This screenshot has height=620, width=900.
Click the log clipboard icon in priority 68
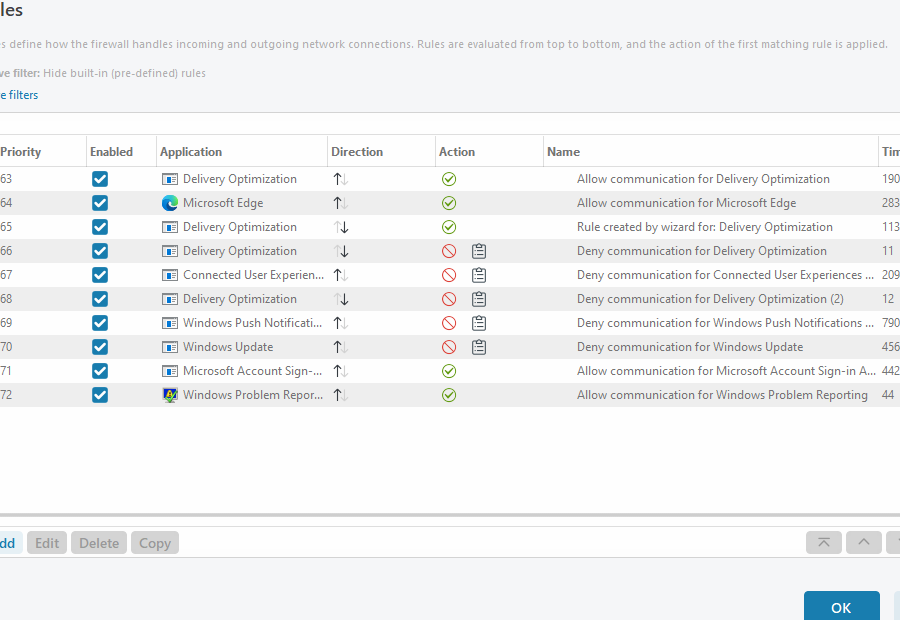479,299
